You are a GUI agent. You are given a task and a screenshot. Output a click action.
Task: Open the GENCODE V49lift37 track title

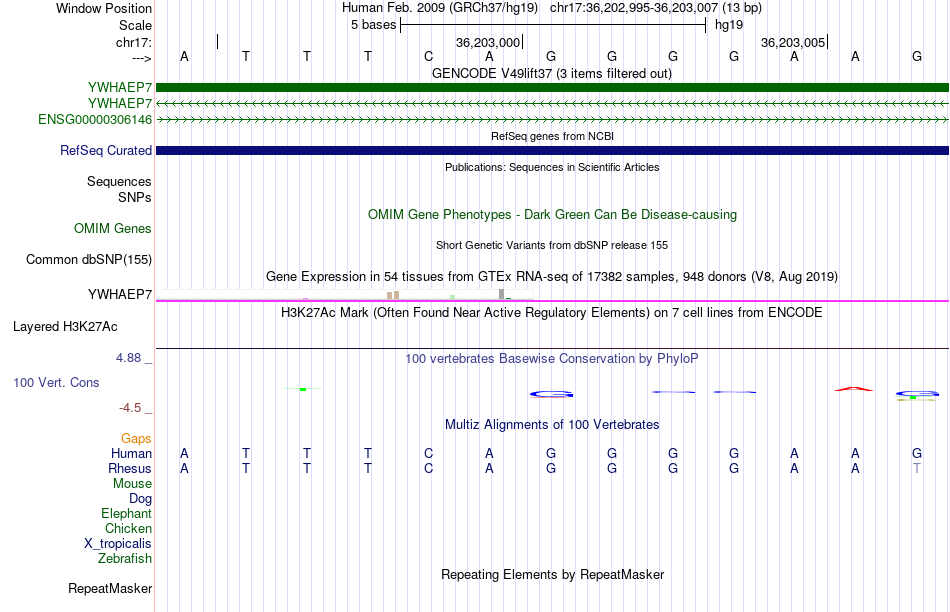[552, 73]
